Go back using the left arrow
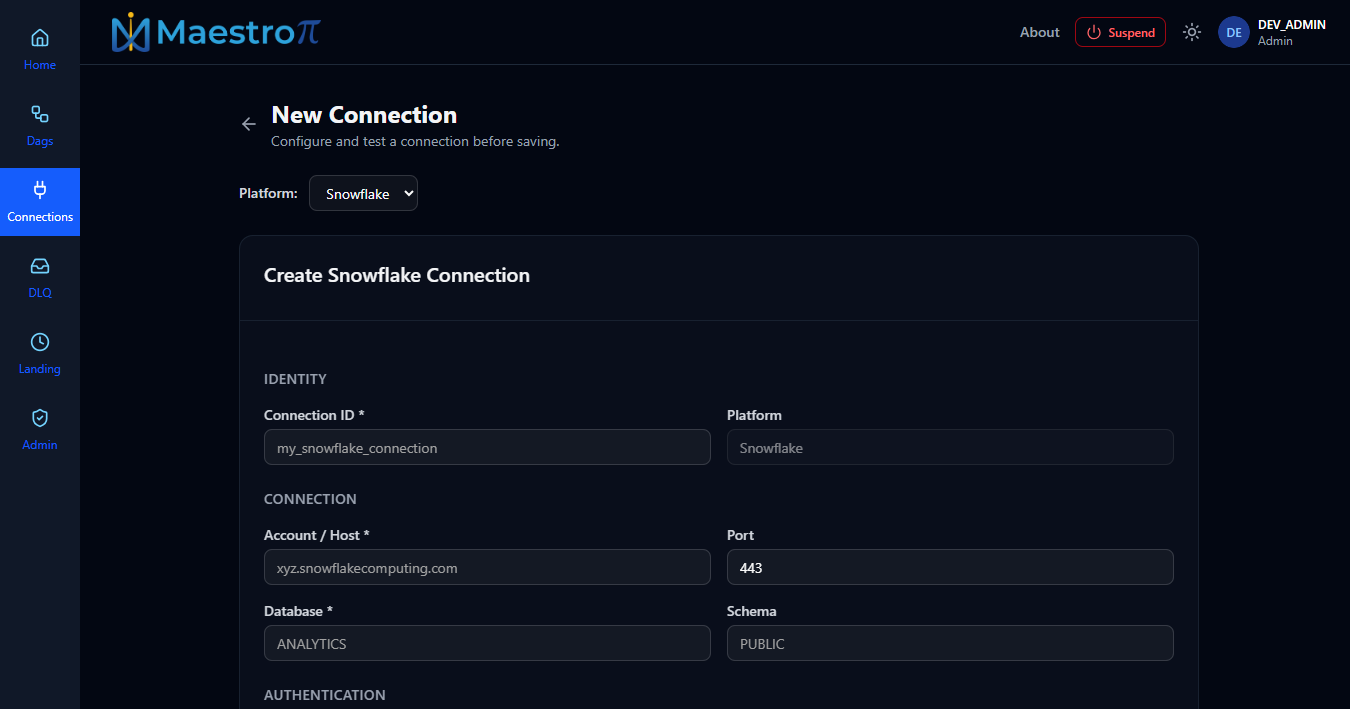Viewport: 1350px width, 709px height. [249, 124]
